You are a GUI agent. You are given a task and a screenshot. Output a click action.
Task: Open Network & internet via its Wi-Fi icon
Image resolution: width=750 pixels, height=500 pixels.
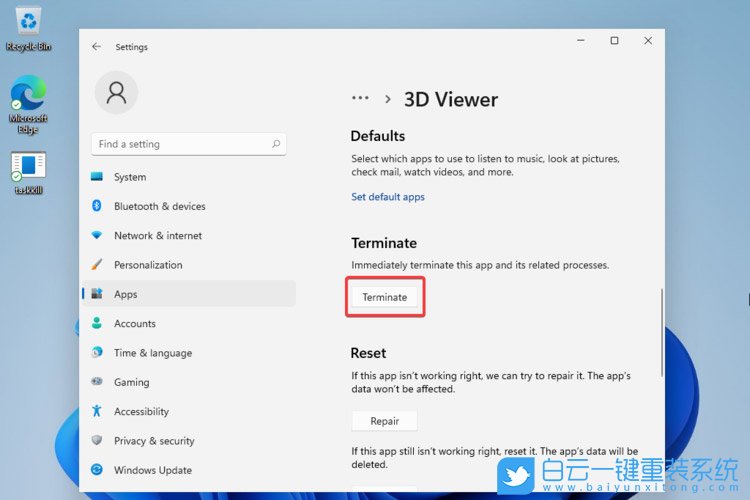(x=97, y=236)
